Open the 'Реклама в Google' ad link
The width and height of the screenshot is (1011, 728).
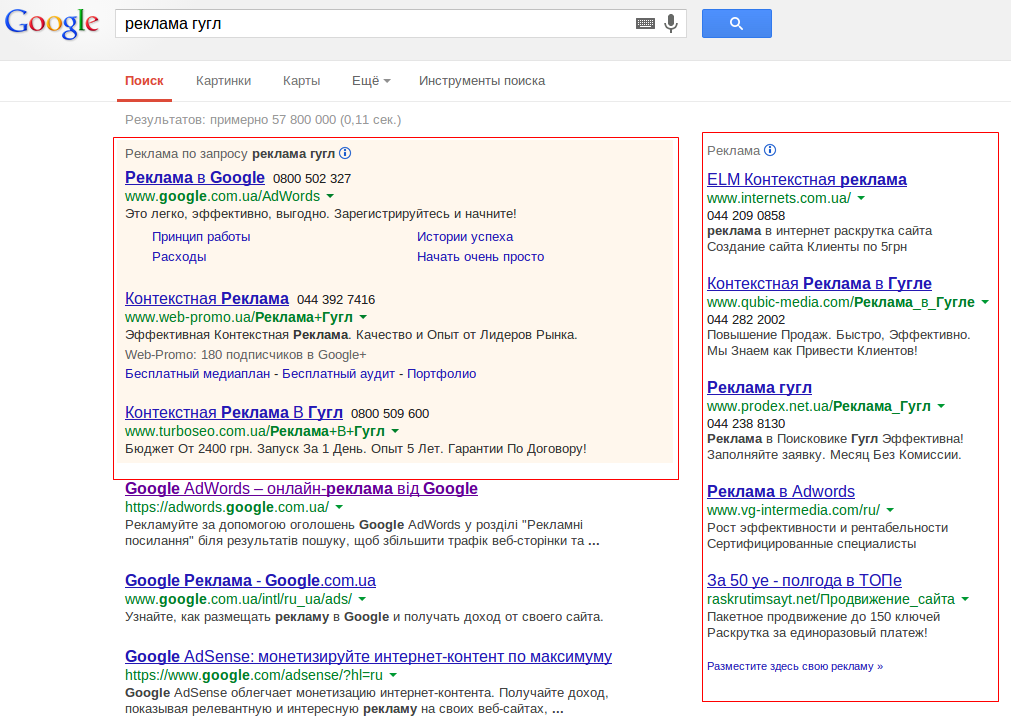click(x=195, y=177)
